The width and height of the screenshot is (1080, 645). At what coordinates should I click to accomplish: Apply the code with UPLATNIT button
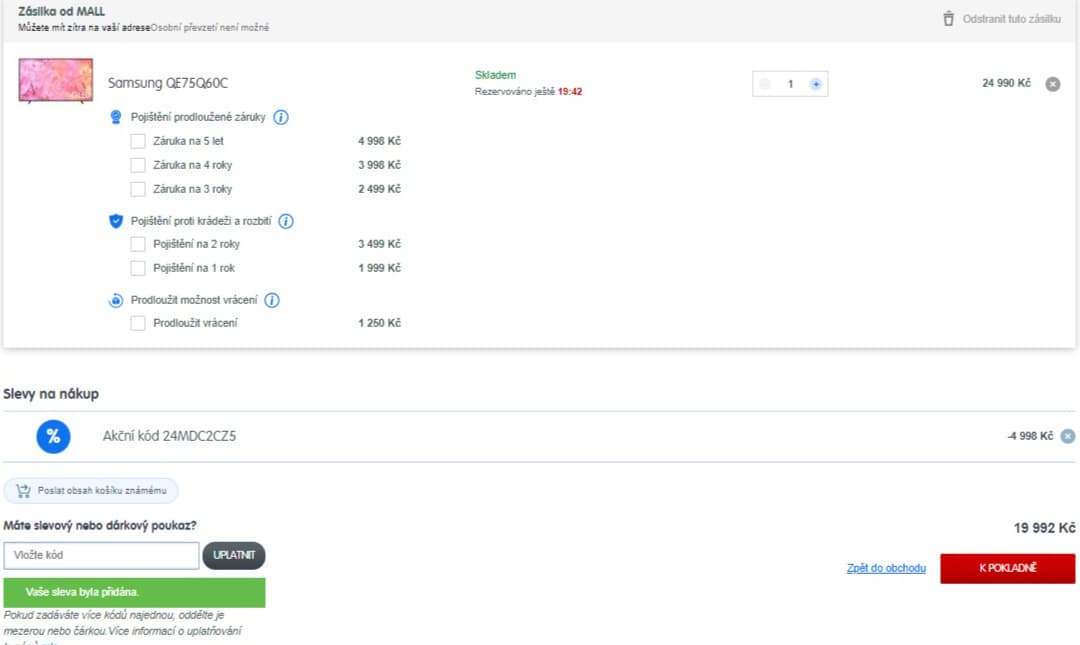[234, 555]
